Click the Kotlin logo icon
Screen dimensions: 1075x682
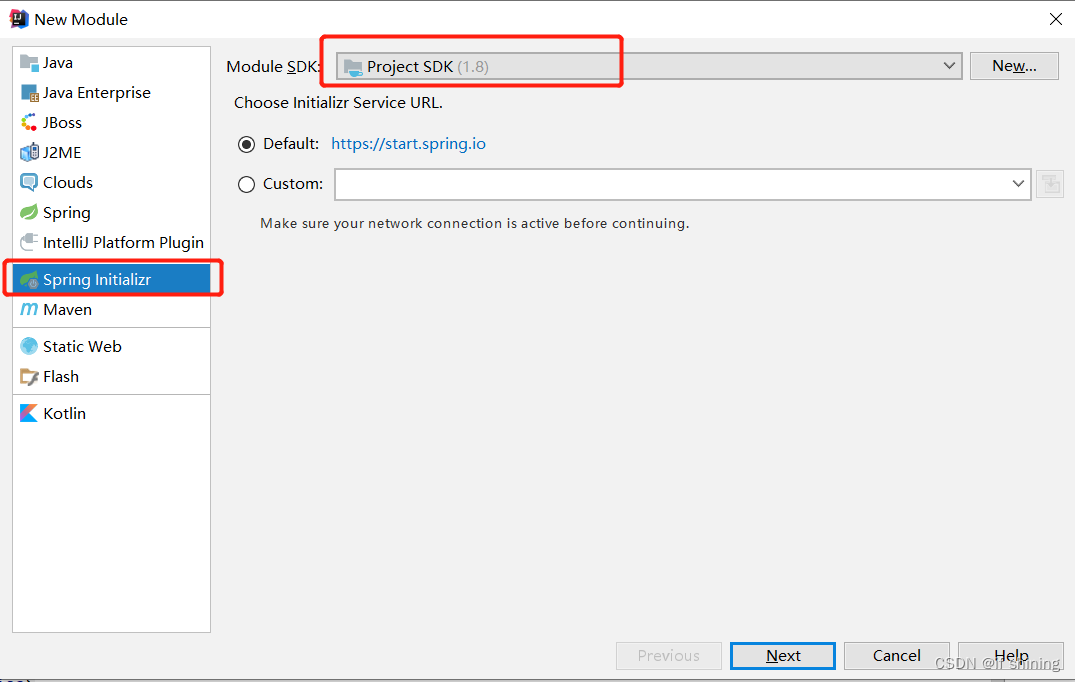point(29,413)
